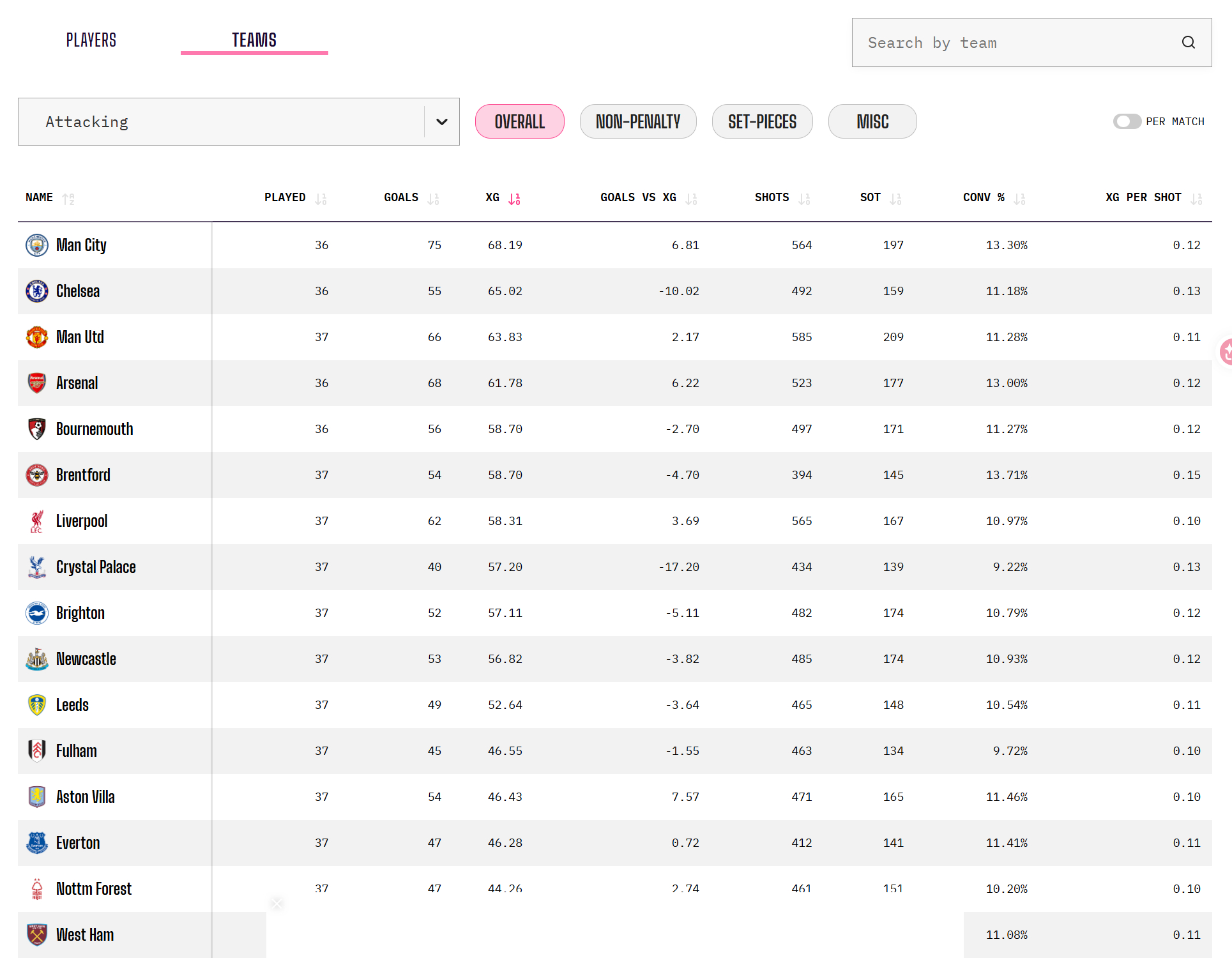Click the Liverpool crest
The image size is (1232, 958).
(x=37, y=521)
